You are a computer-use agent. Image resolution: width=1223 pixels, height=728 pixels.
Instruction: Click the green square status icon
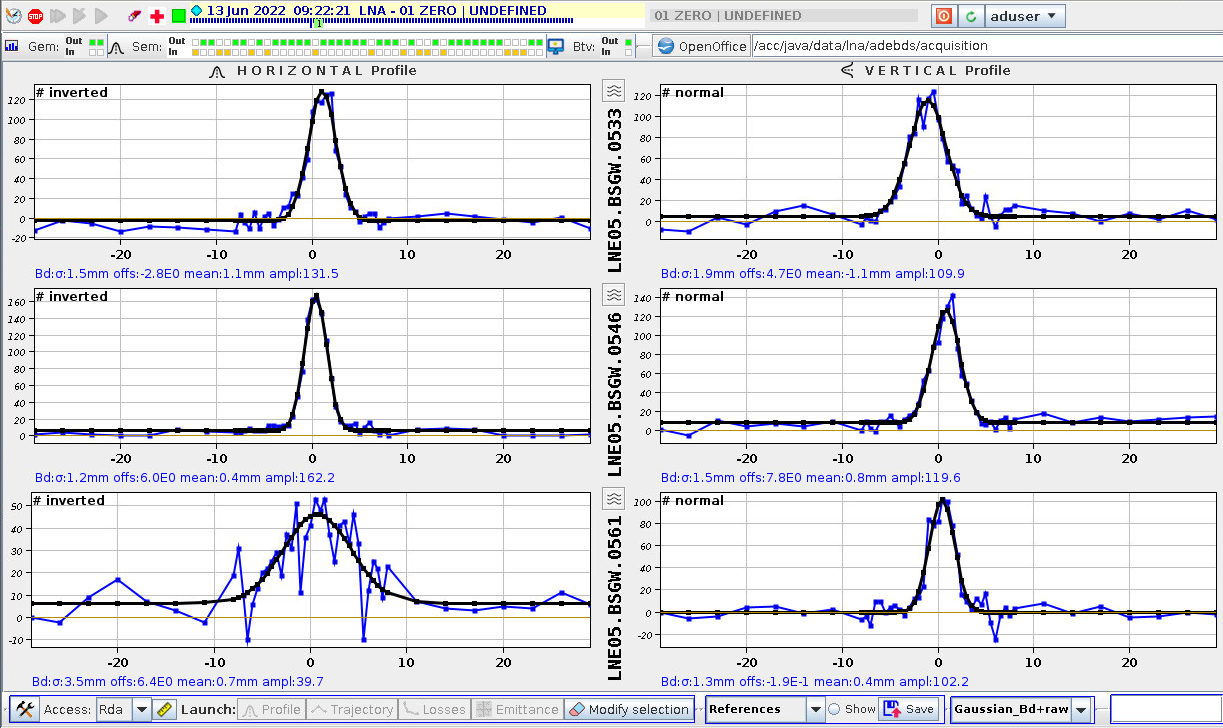coord(178,16)
